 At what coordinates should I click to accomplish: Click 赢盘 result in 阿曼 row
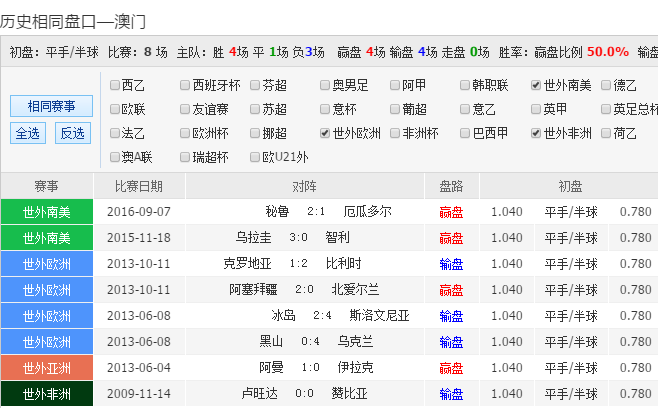[452, 368]
